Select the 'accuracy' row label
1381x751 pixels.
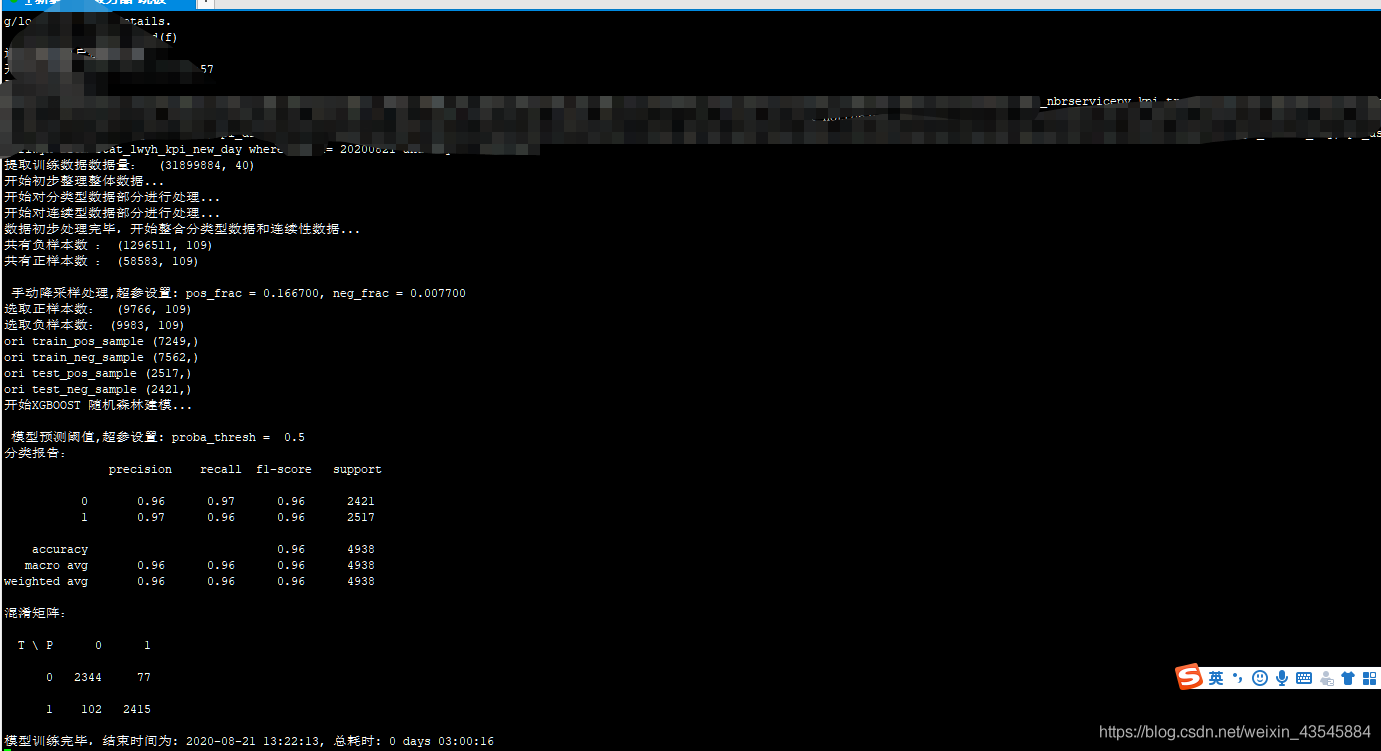(60, 549)
